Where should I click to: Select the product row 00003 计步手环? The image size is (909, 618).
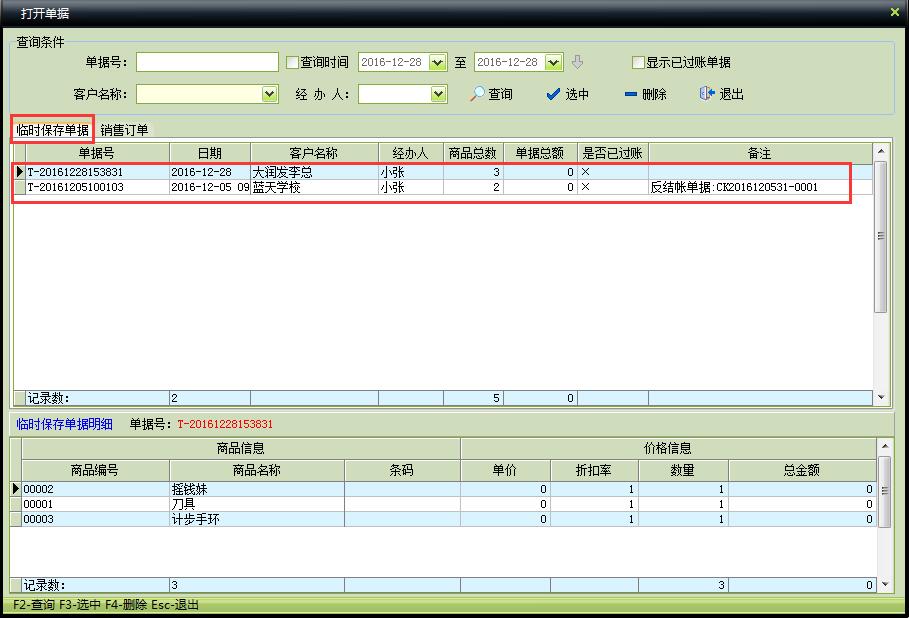443,519
